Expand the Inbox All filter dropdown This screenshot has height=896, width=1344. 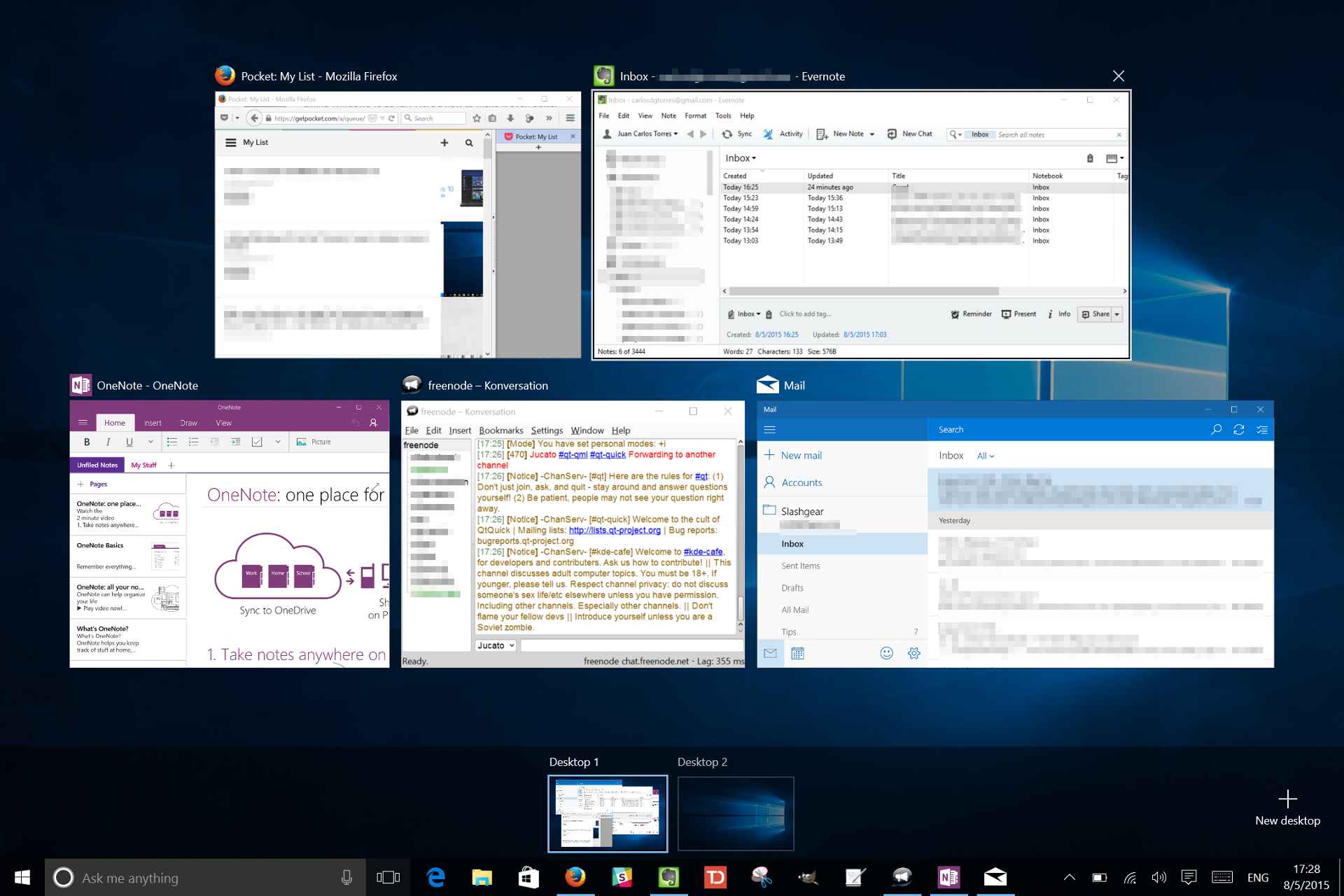click(986, 456)
